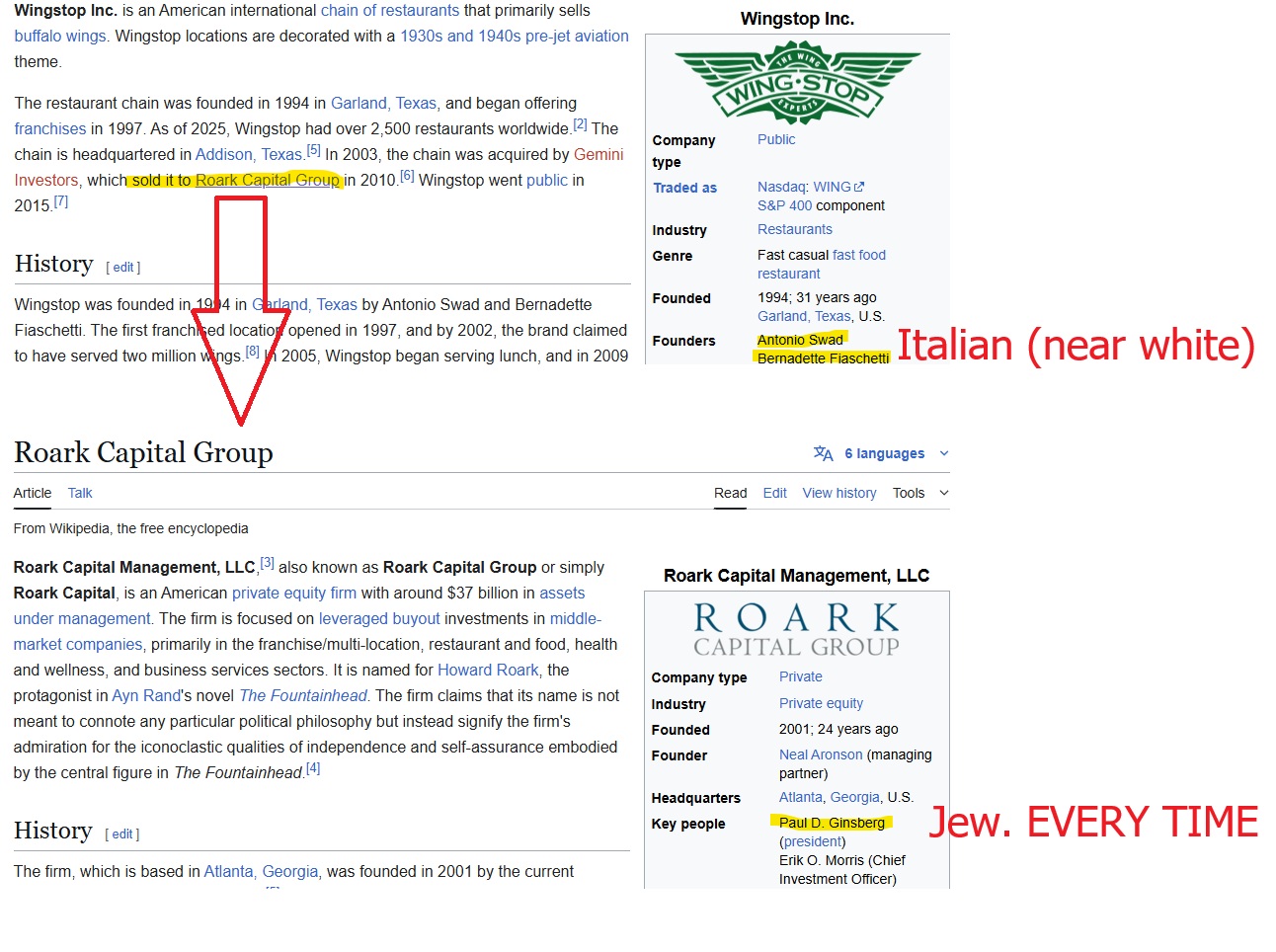This screenshot has width=1276, height=952.
Task: Follow the 'middle-market companies' link
Action: [307, 631]
